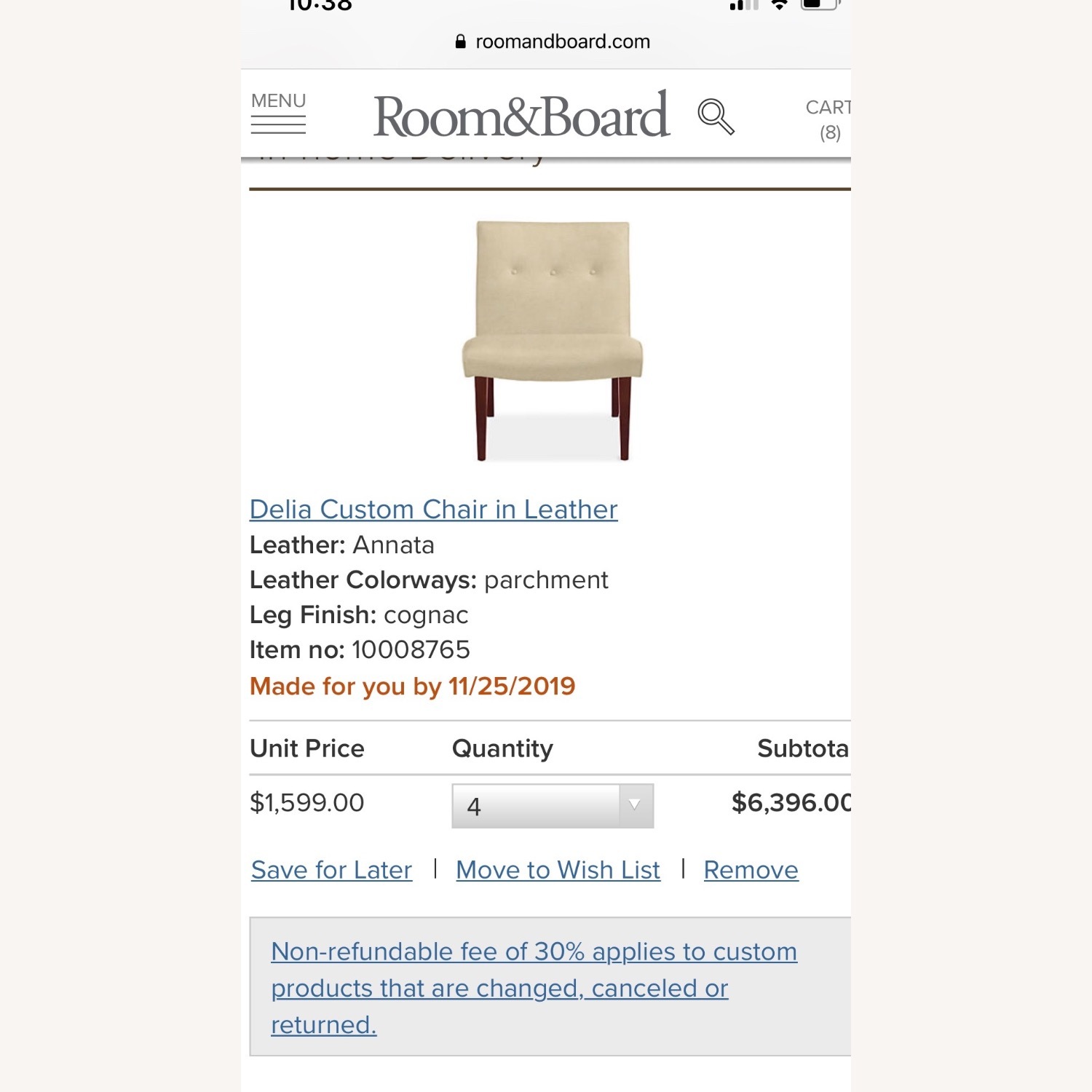Viewport: 1092px width, 1092px height.
Task: Tap the quantity dropdown's arrow button
Action: [636, 804]
